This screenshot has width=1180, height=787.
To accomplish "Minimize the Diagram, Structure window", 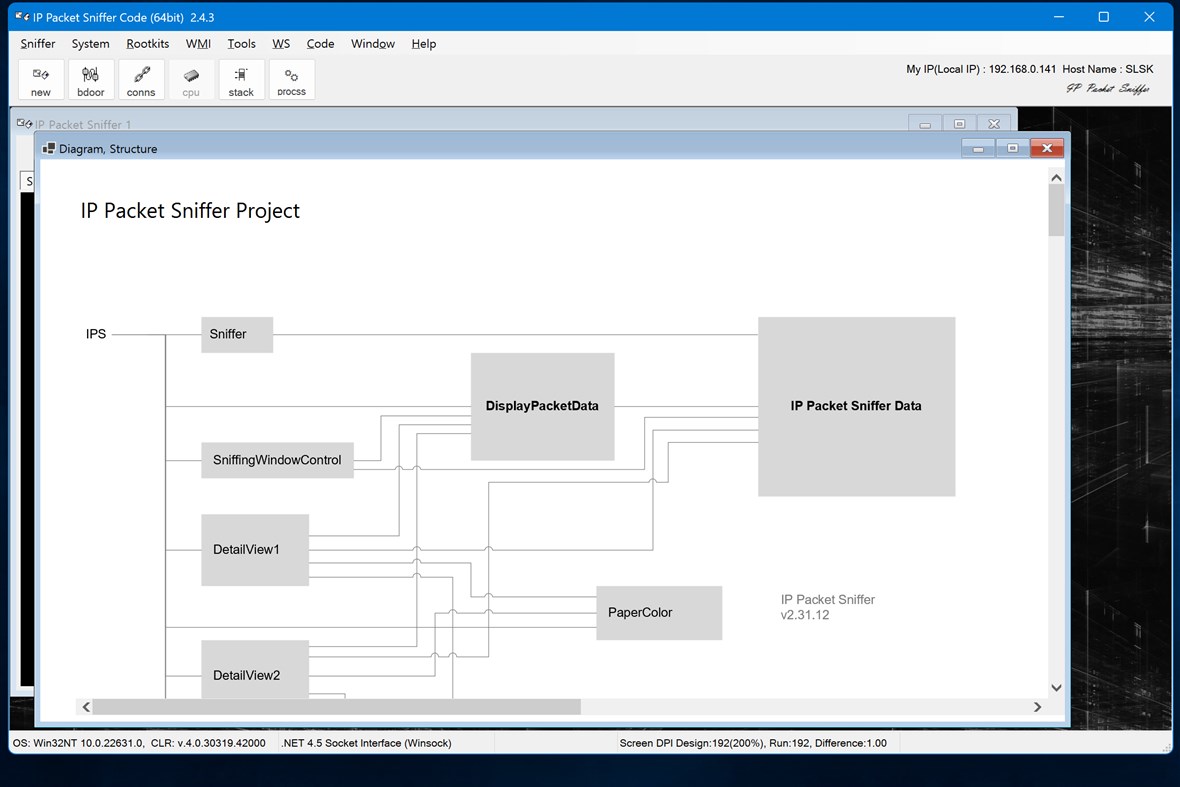I will (978, 148).
